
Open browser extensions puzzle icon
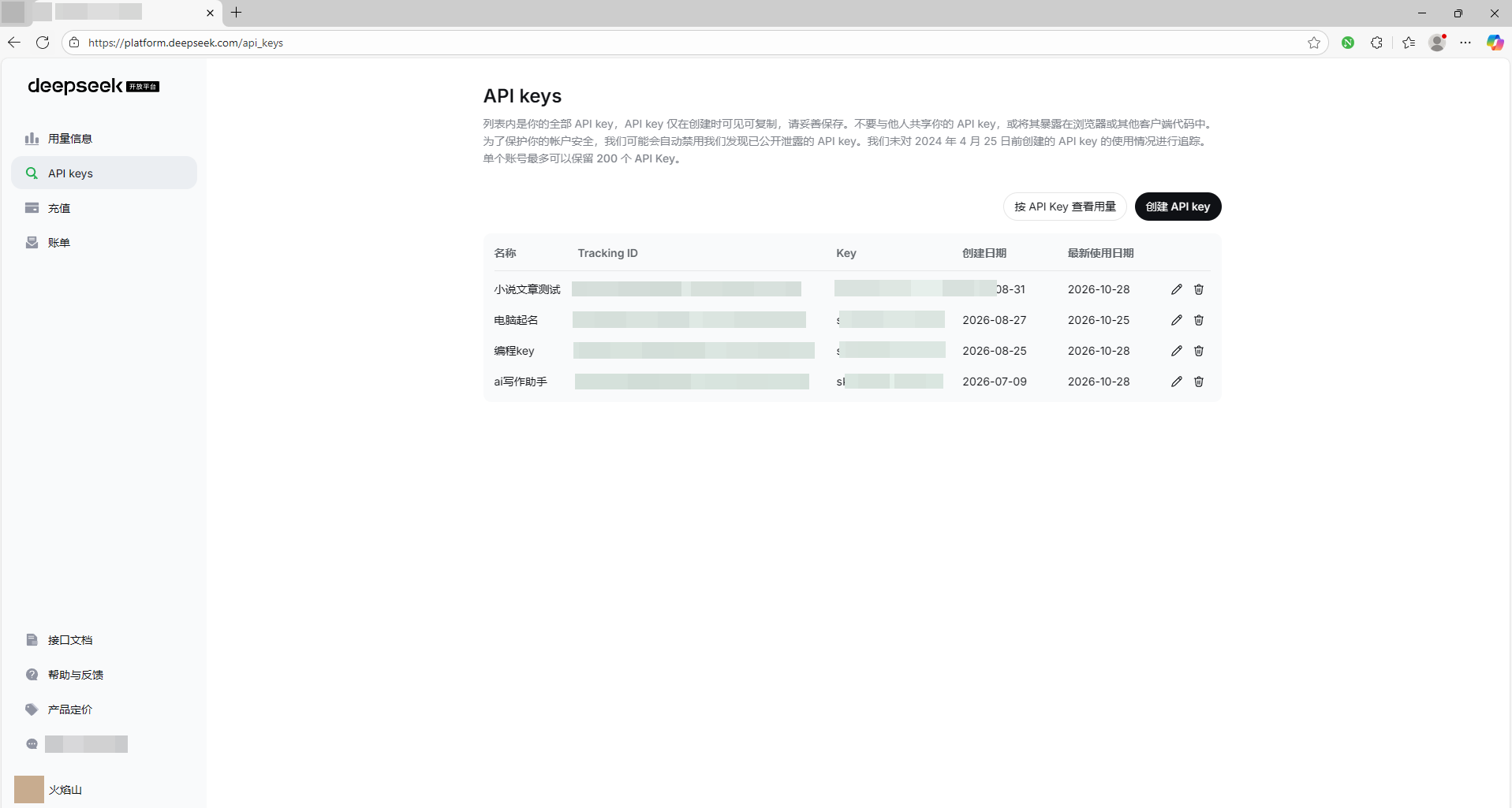tap(1376, 43)
